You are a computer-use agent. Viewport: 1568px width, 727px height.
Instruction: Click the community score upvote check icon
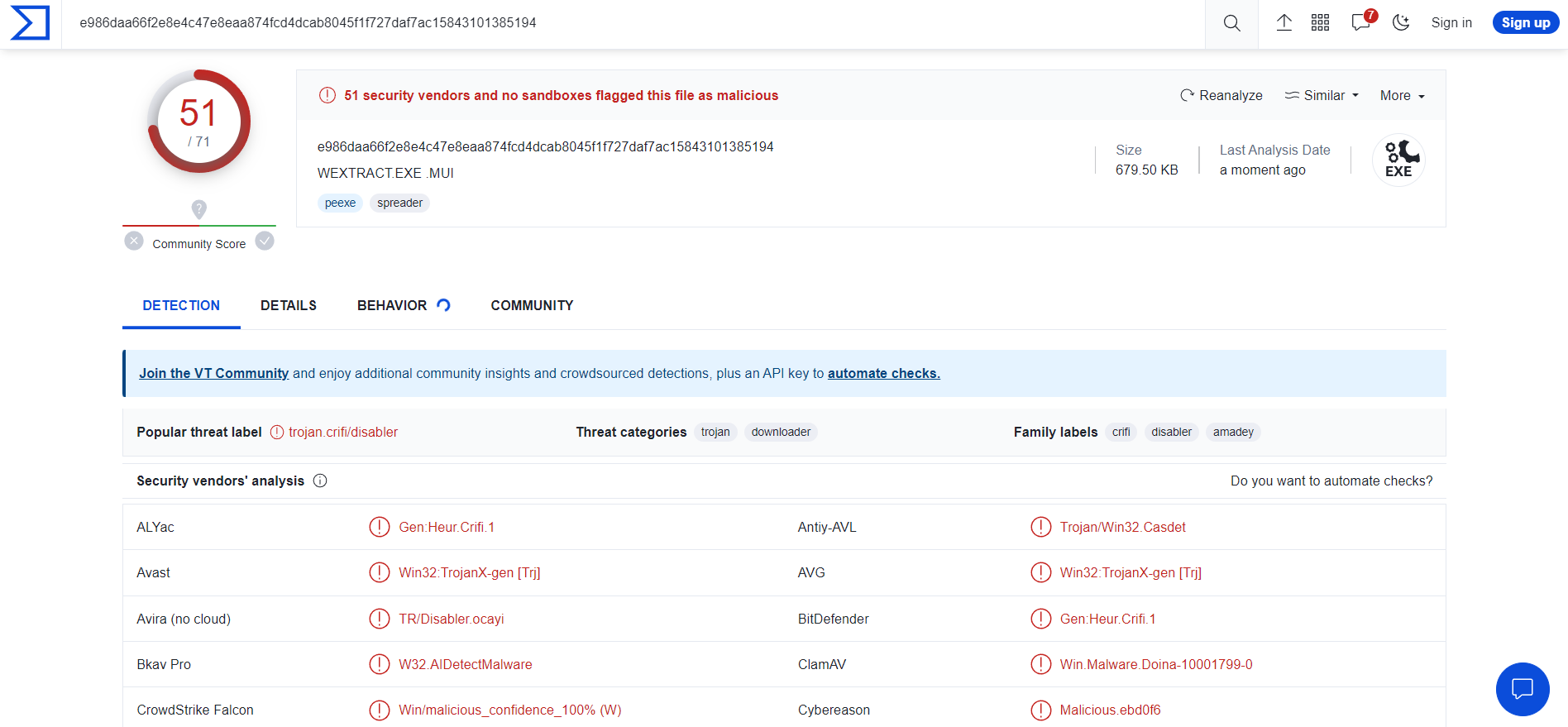pos(265,241)
